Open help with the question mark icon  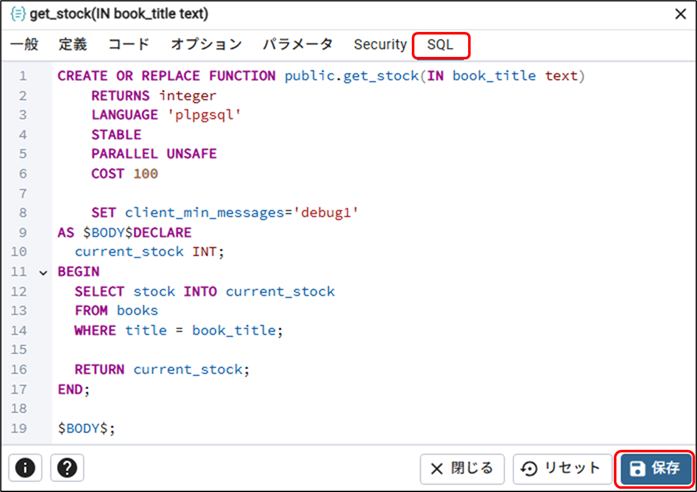pos(67,468)
